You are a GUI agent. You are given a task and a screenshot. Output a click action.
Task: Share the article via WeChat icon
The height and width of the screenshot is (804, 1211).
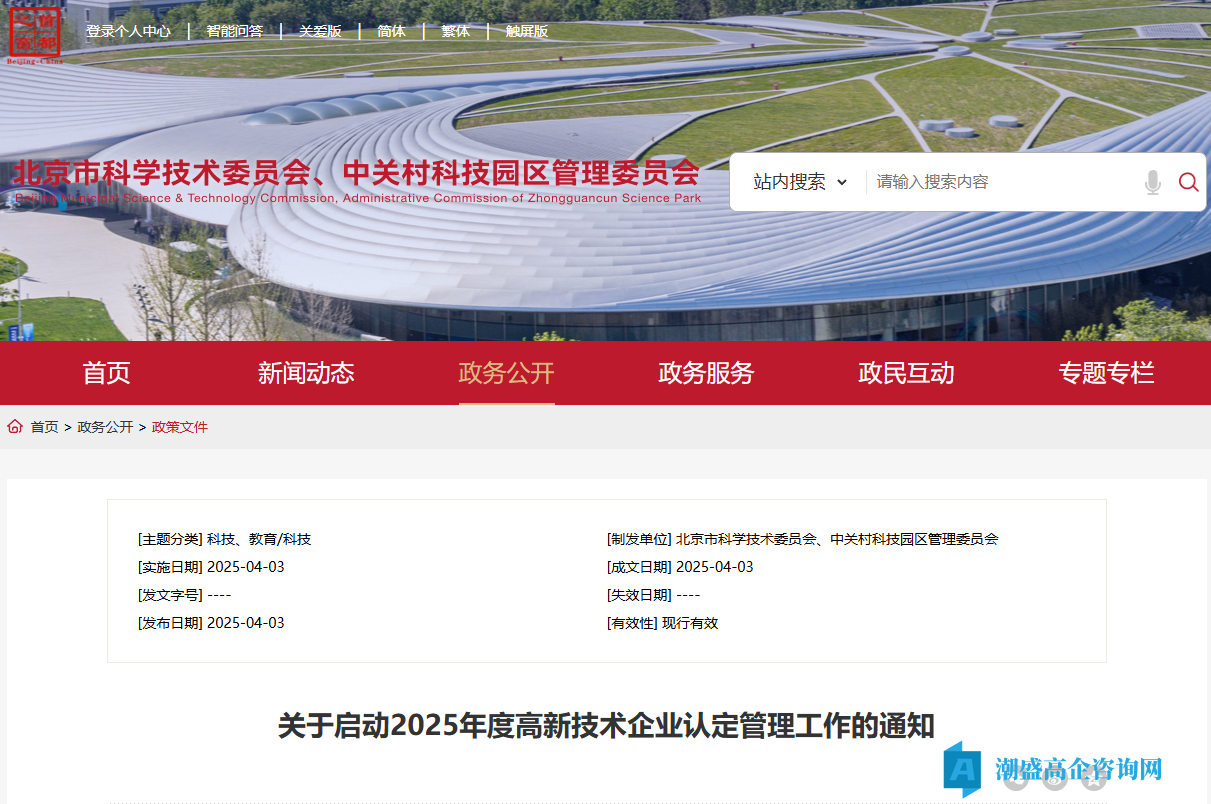1016,779
